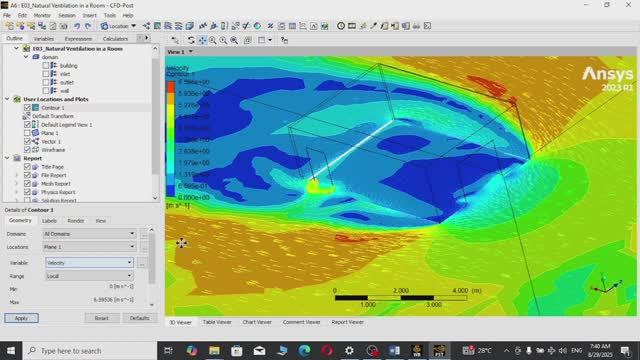The image size is (640, 360).
Task: Open the Insert menu
Action: [x=89, y=16]
